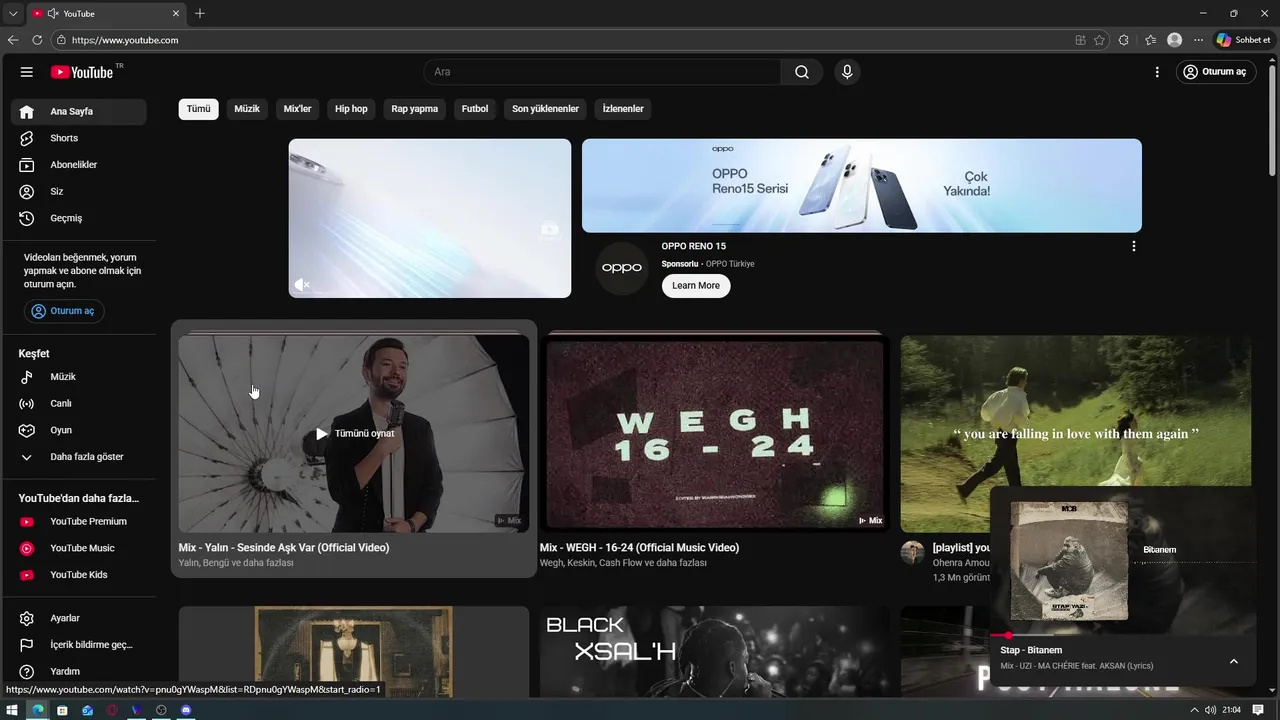Open Geçmiş history in sidebar
The height and width of the screenshot is (720, 1280).
tap(79, 218)
